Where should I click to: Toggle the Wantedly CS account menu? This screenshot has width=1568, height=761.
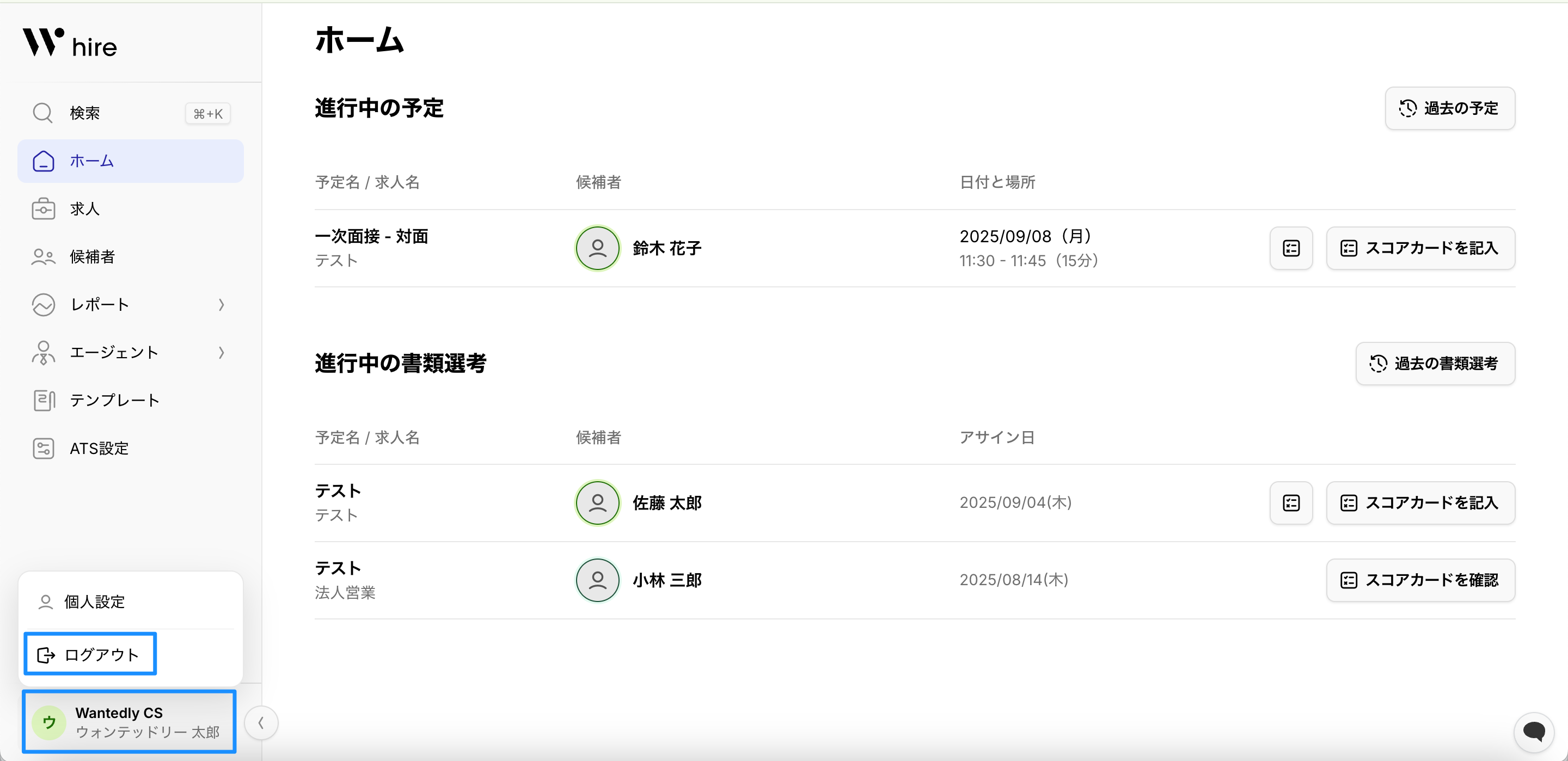[x=129, y=722]
